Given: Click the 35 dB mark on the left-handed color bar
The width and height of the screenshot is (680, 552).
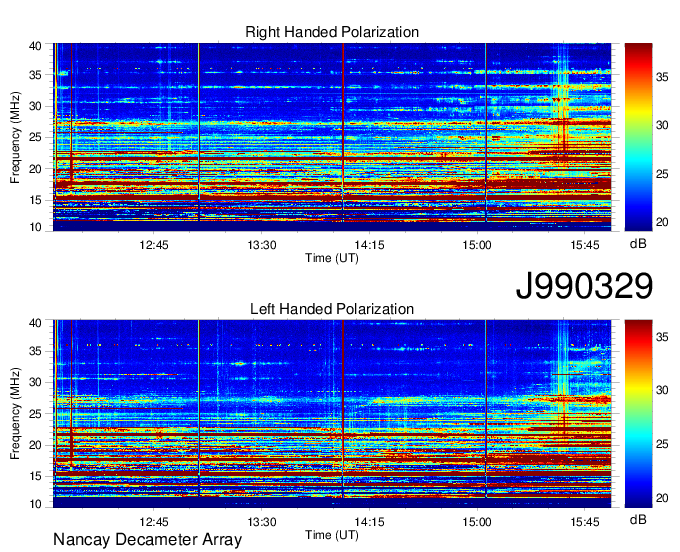Looking at the screenshot, I should pyautogui.click(x=662, y=336).
